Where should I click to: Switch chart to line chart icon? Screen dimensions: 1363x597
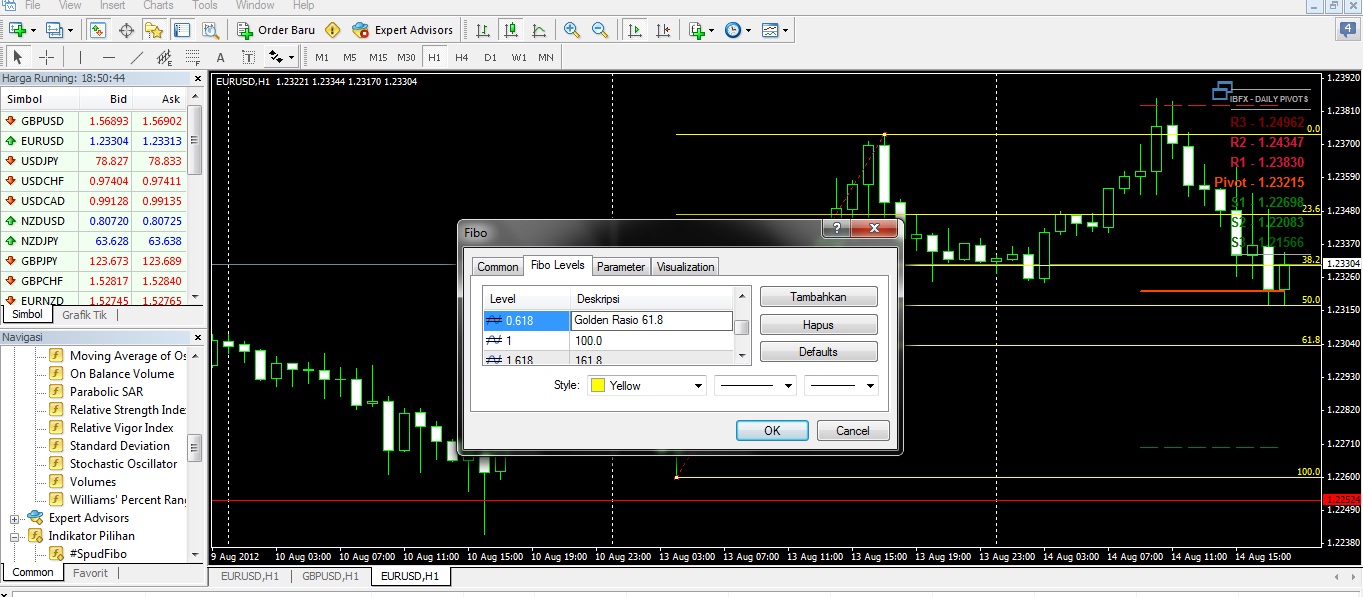(539, 30)
